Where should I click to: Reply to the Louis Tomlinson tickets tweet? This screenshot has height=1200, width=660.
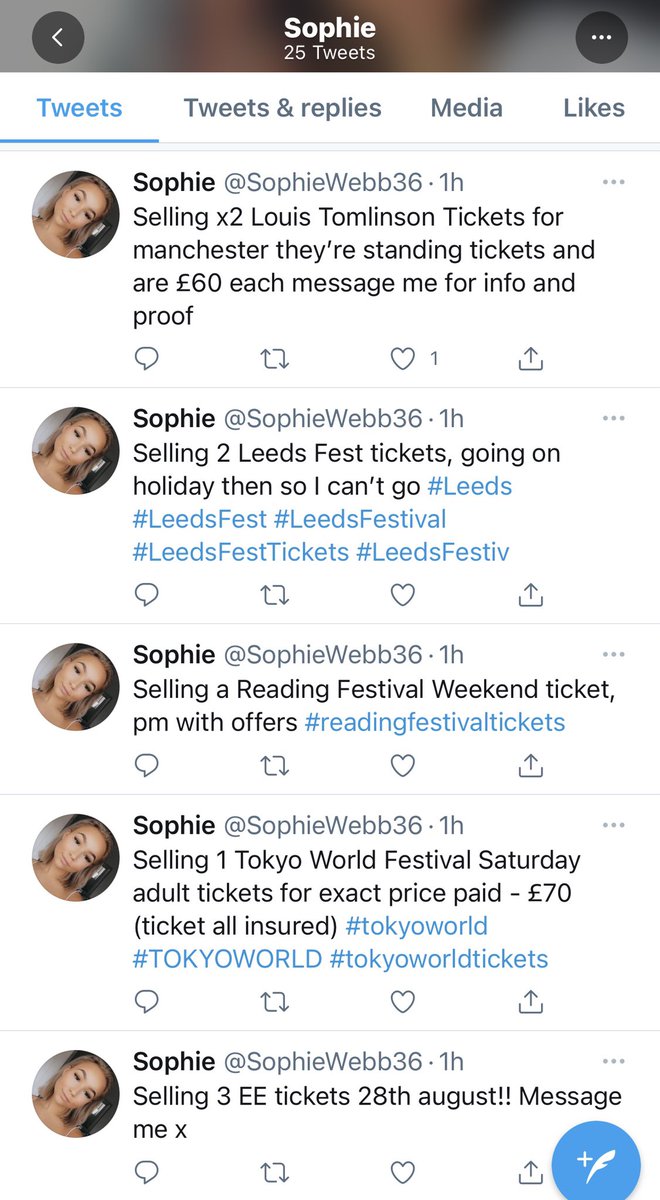147,359
